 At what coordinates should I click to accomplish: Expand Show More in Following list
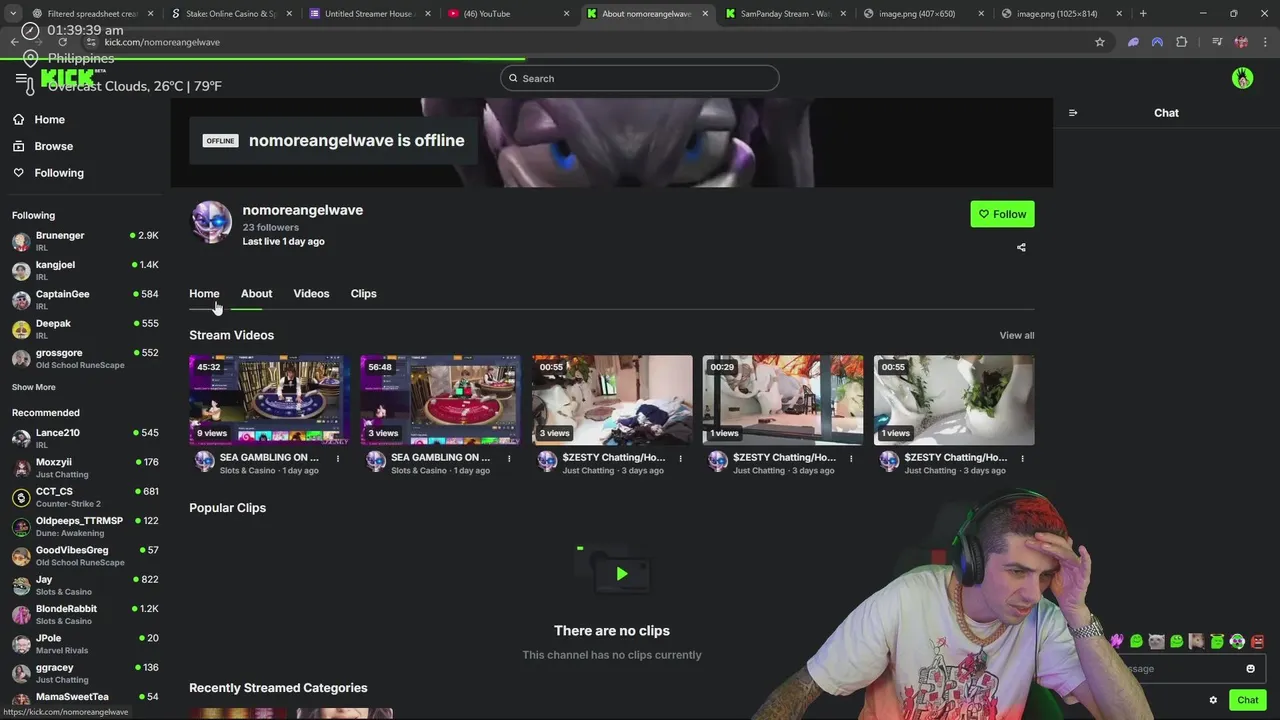[34, 387]
